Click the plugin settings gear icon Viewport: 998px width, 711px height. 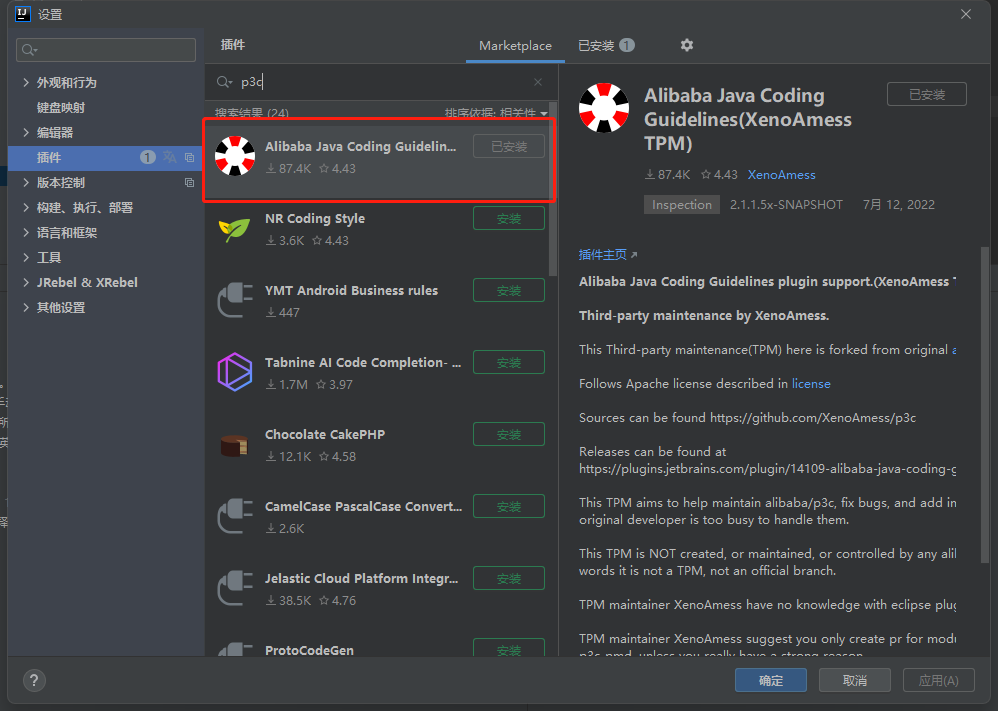[686, 45]
